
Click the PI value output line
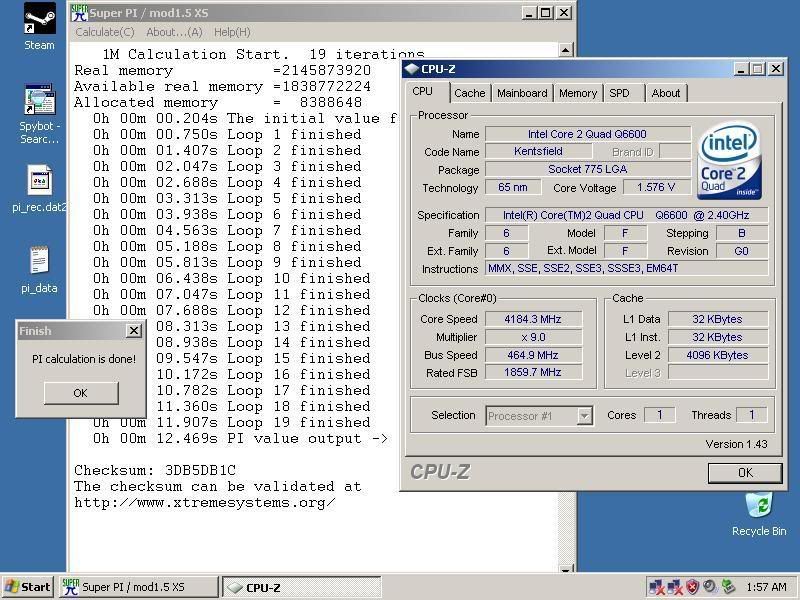(240, 439)
